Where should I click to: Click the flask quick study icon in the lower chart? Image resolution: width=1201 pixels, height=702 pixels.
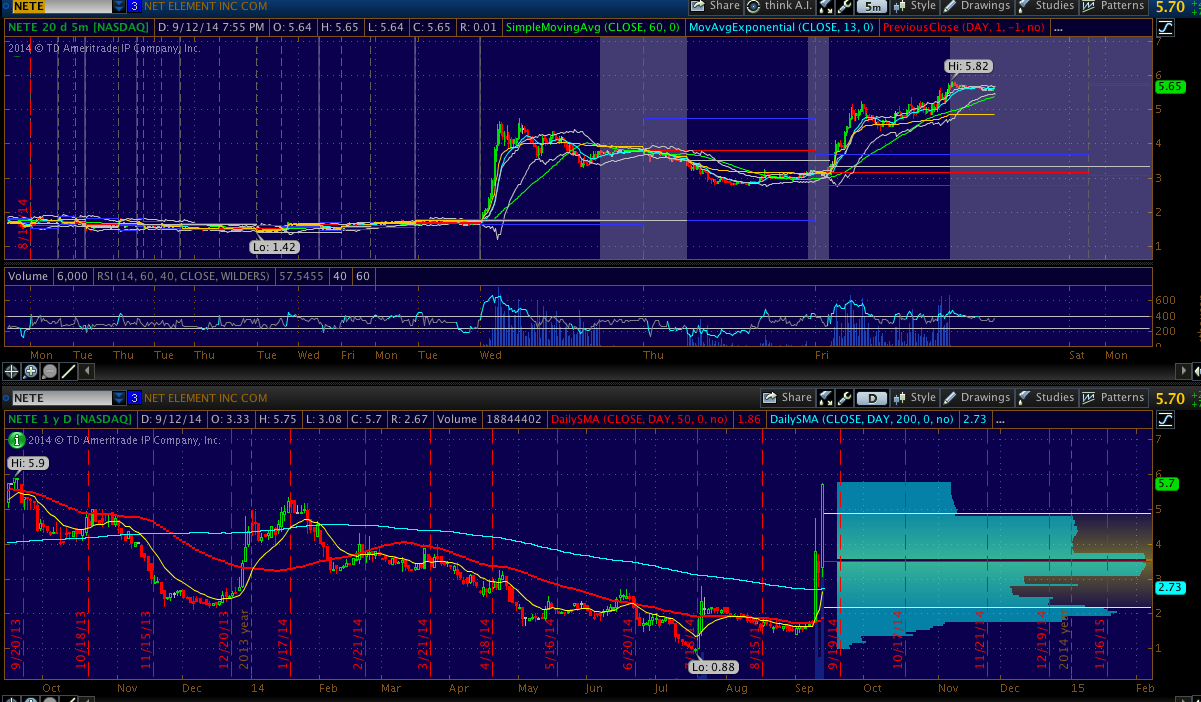826,397
